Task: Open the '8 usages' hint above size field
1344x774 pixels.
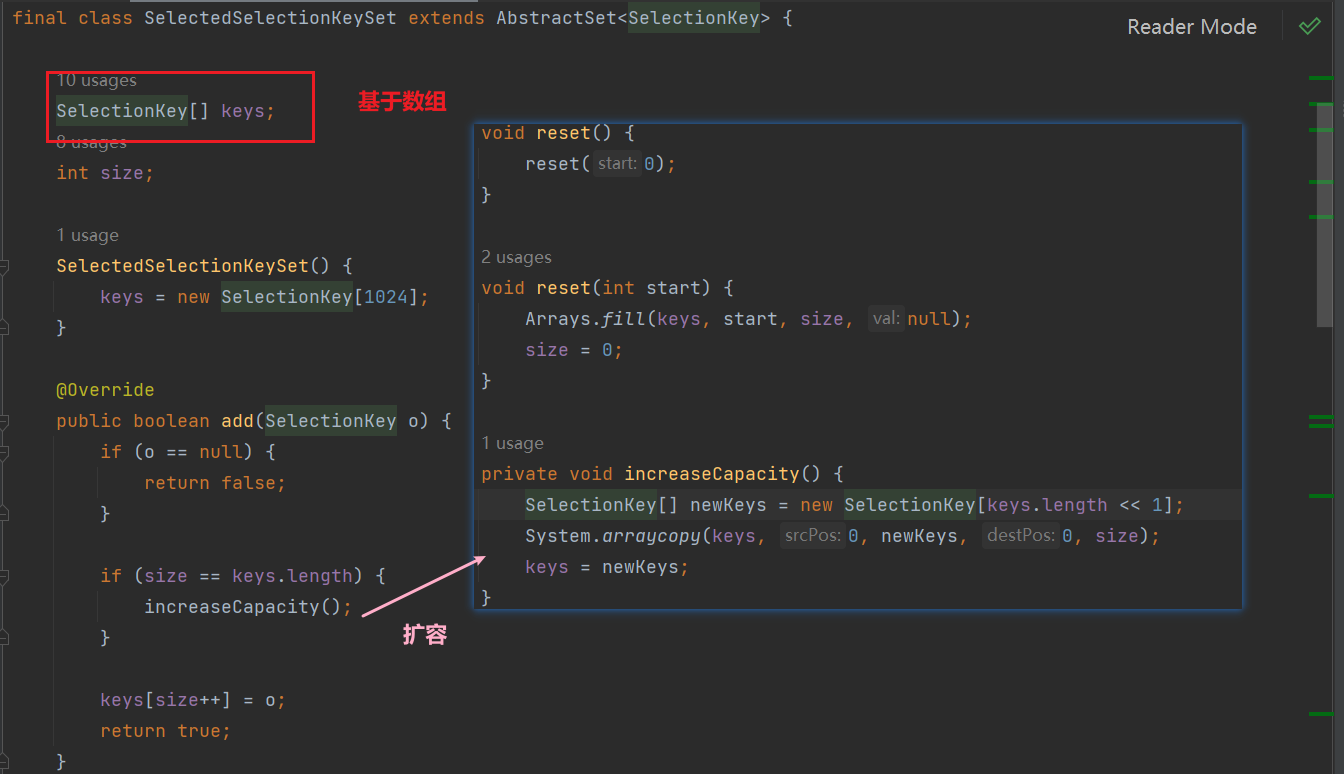Action: (91, 142)
